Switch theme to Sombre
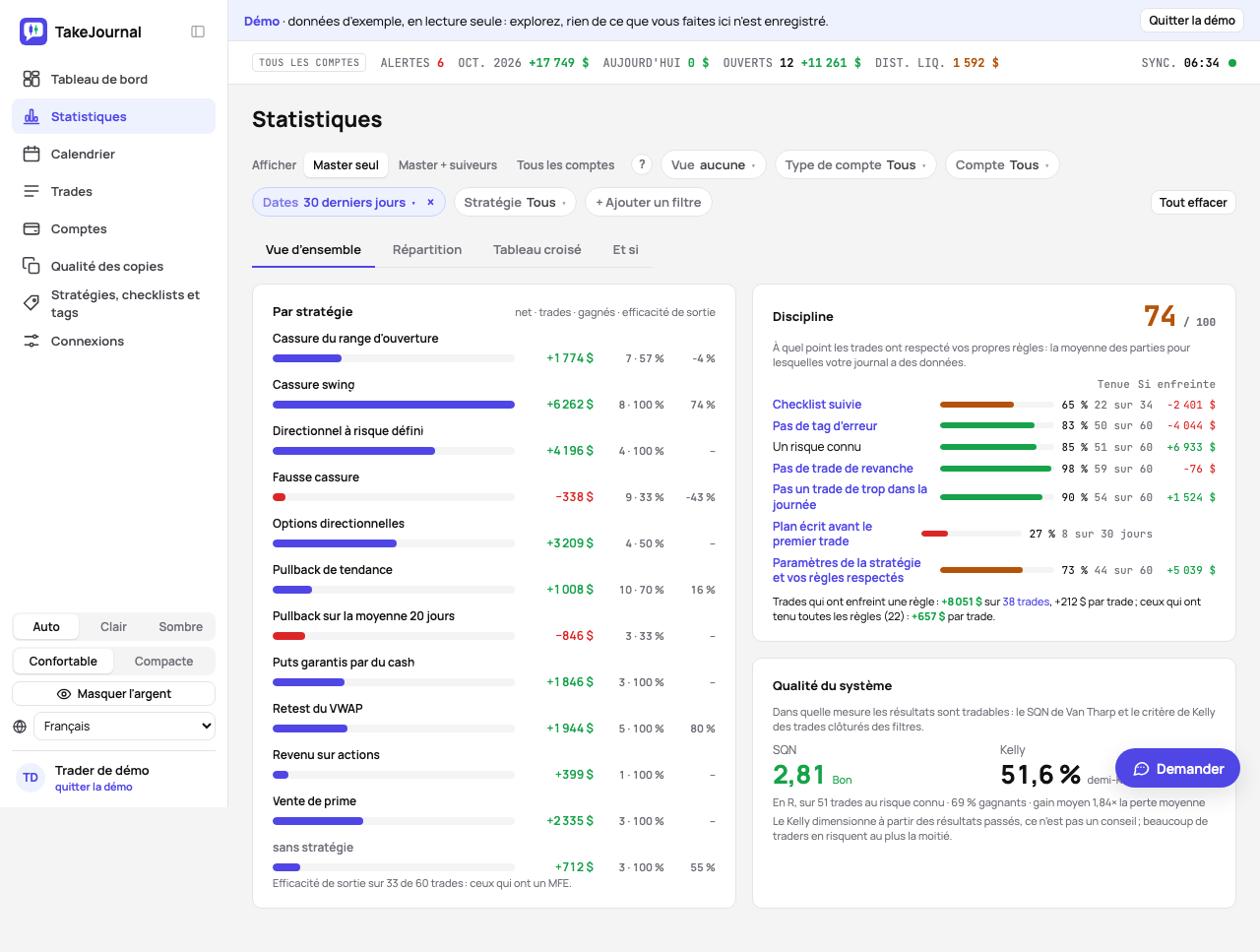Image resolution: width=1260 pixels, height=952 pixels. 181,627
